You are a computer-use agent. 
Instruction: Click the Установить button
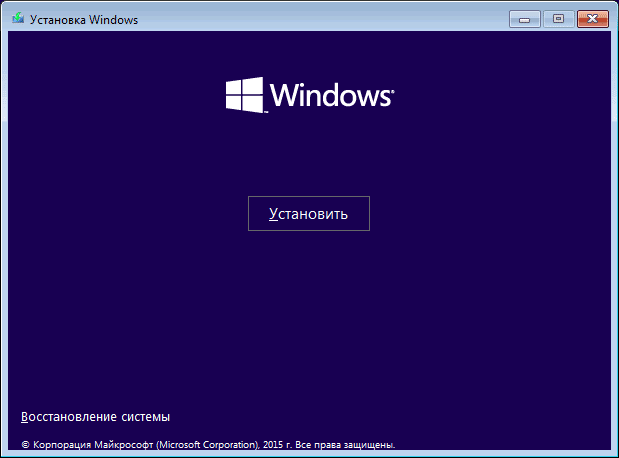pos(308,214)
